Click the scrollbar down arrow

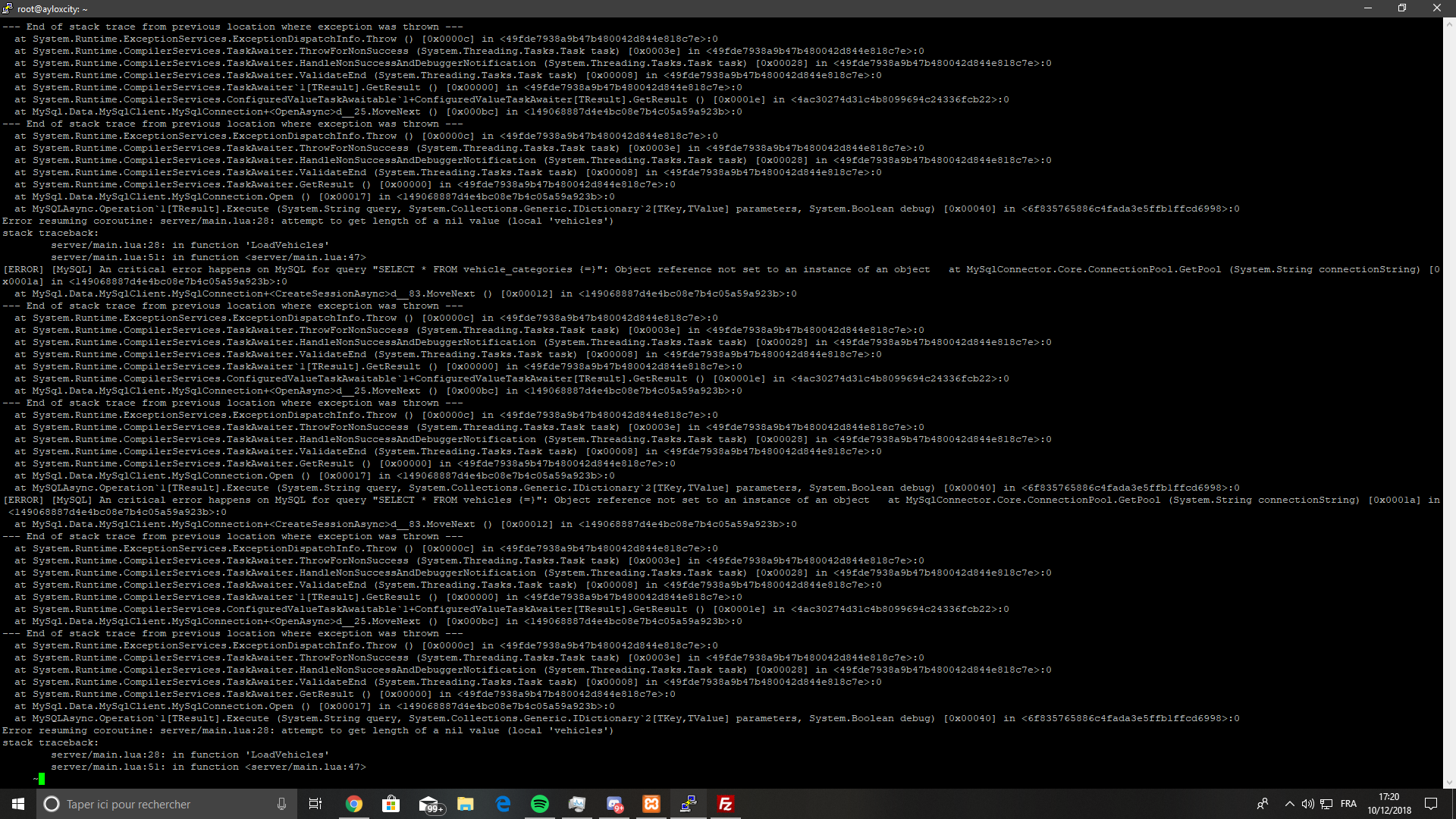click(1449, 783)
